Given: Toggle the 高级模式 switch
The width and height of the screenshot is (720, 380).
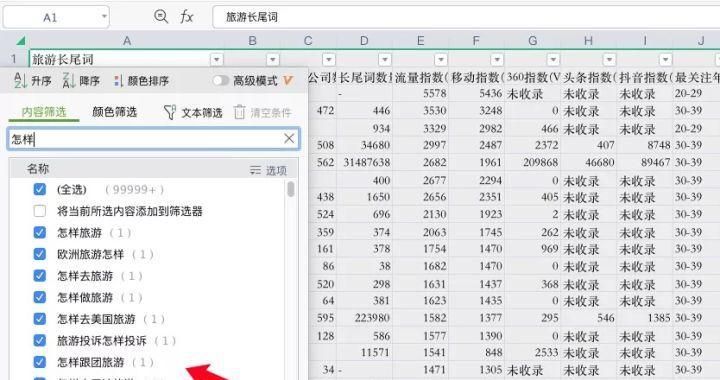Looking at the screenshot, I should (x=220, y=81).
